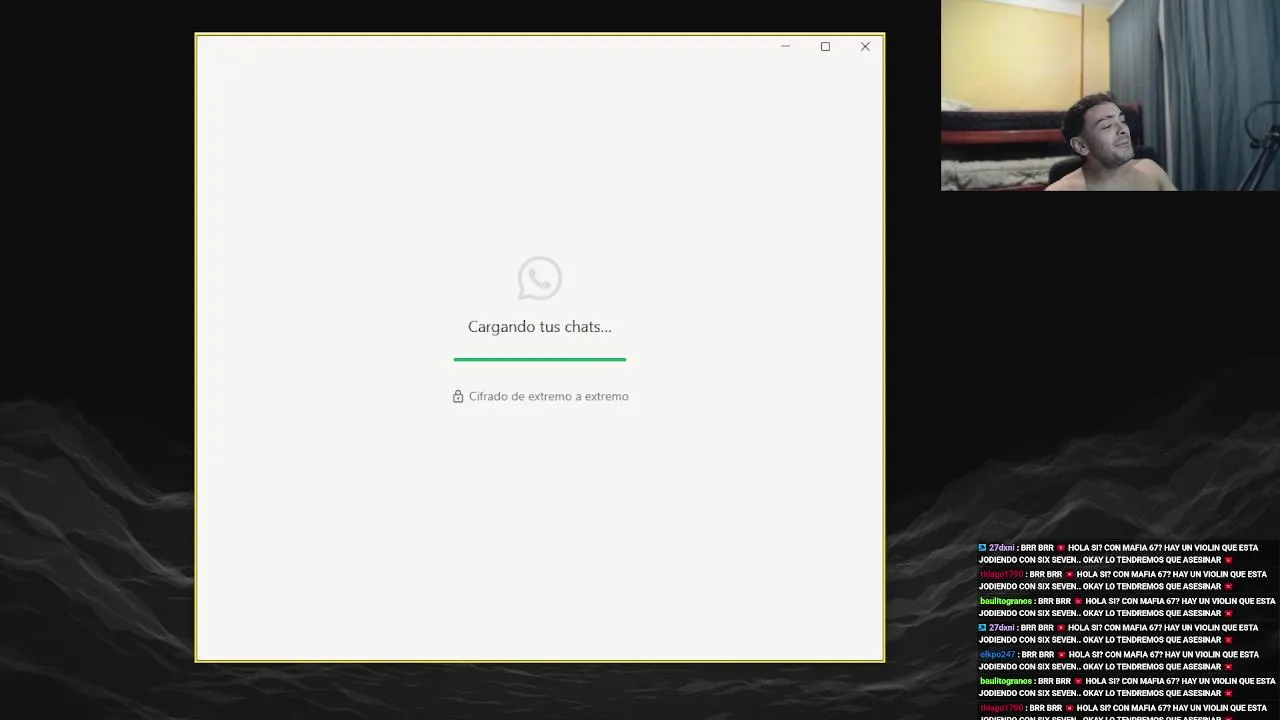Image resolution: width=1280 pixels, height=720 pixels.
Task: Close the WhatsApp window
Action: tap(865, 46)
